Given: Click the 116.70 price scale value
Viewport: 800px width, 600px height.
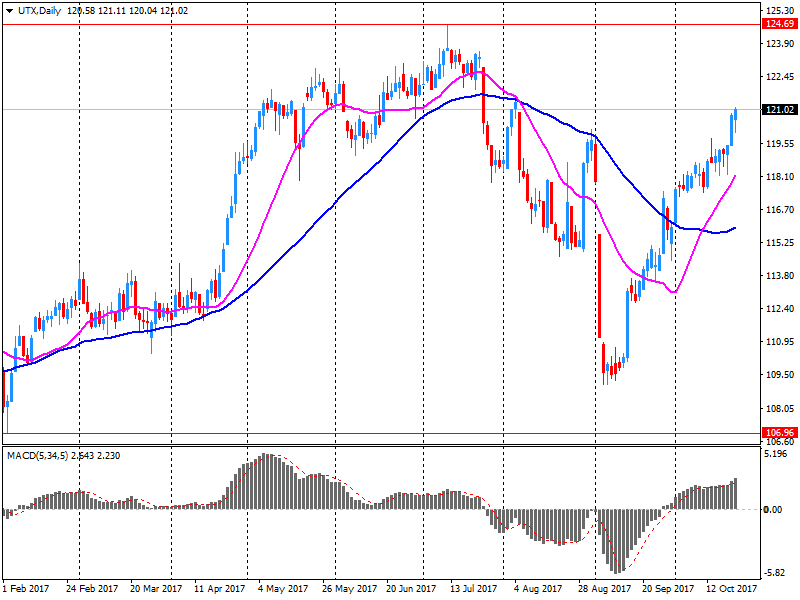Looking at the screenshot, I should tap(780, 210).
